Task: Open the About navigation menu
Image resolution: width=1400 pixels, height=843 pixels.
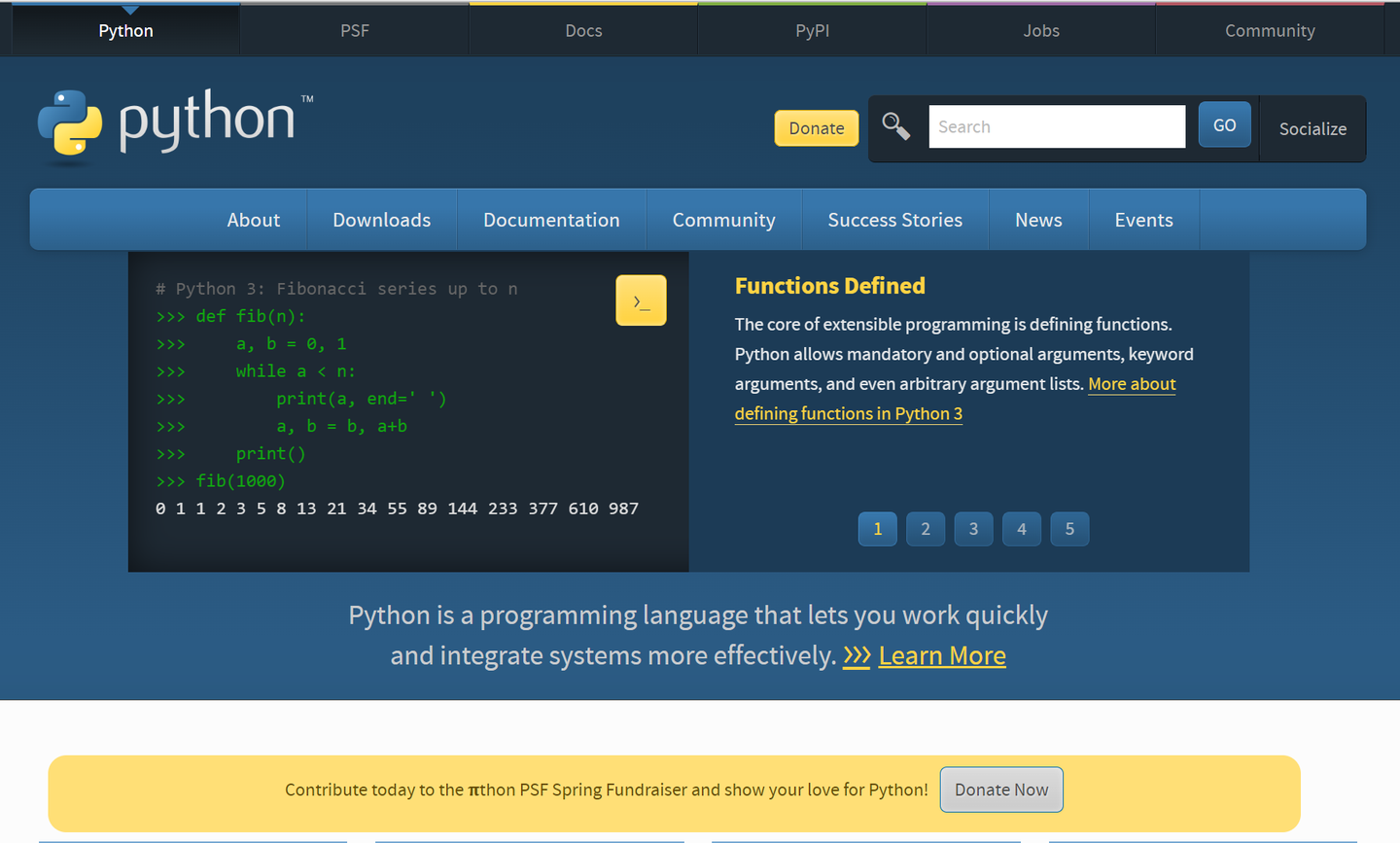Action: tap(253, 220)
